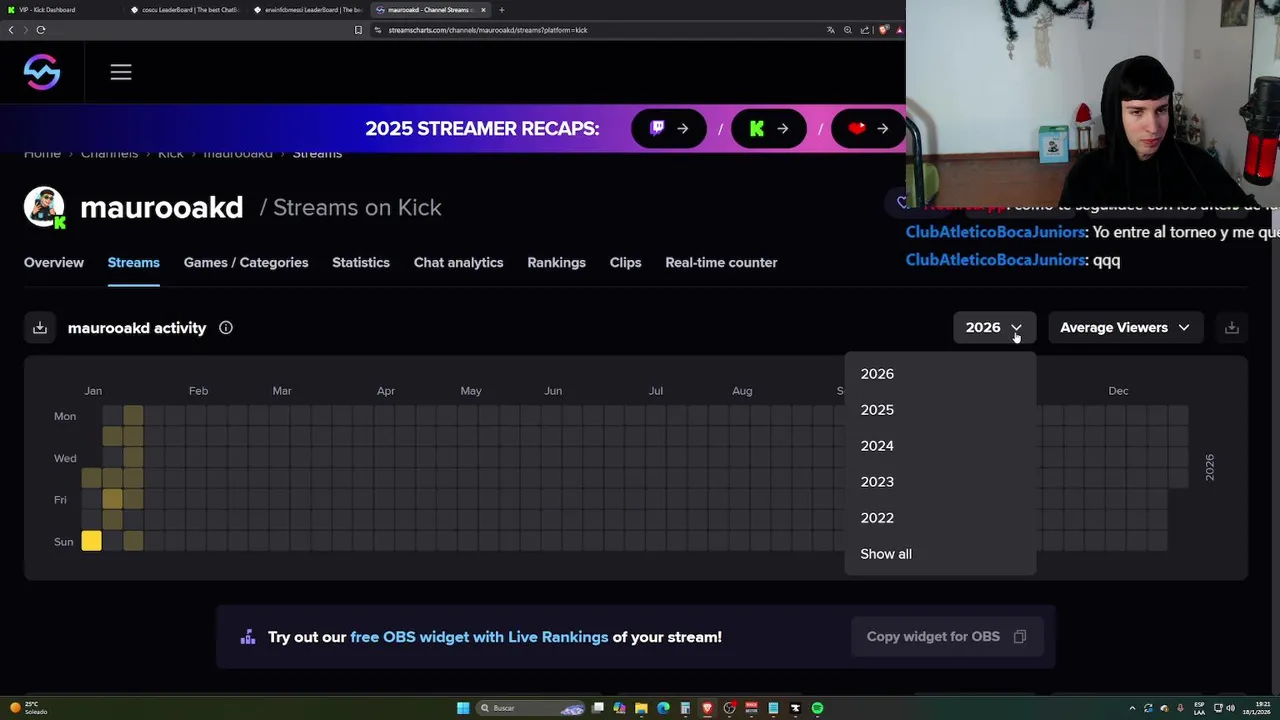Open the free OBS widget link

pos(479,637)
